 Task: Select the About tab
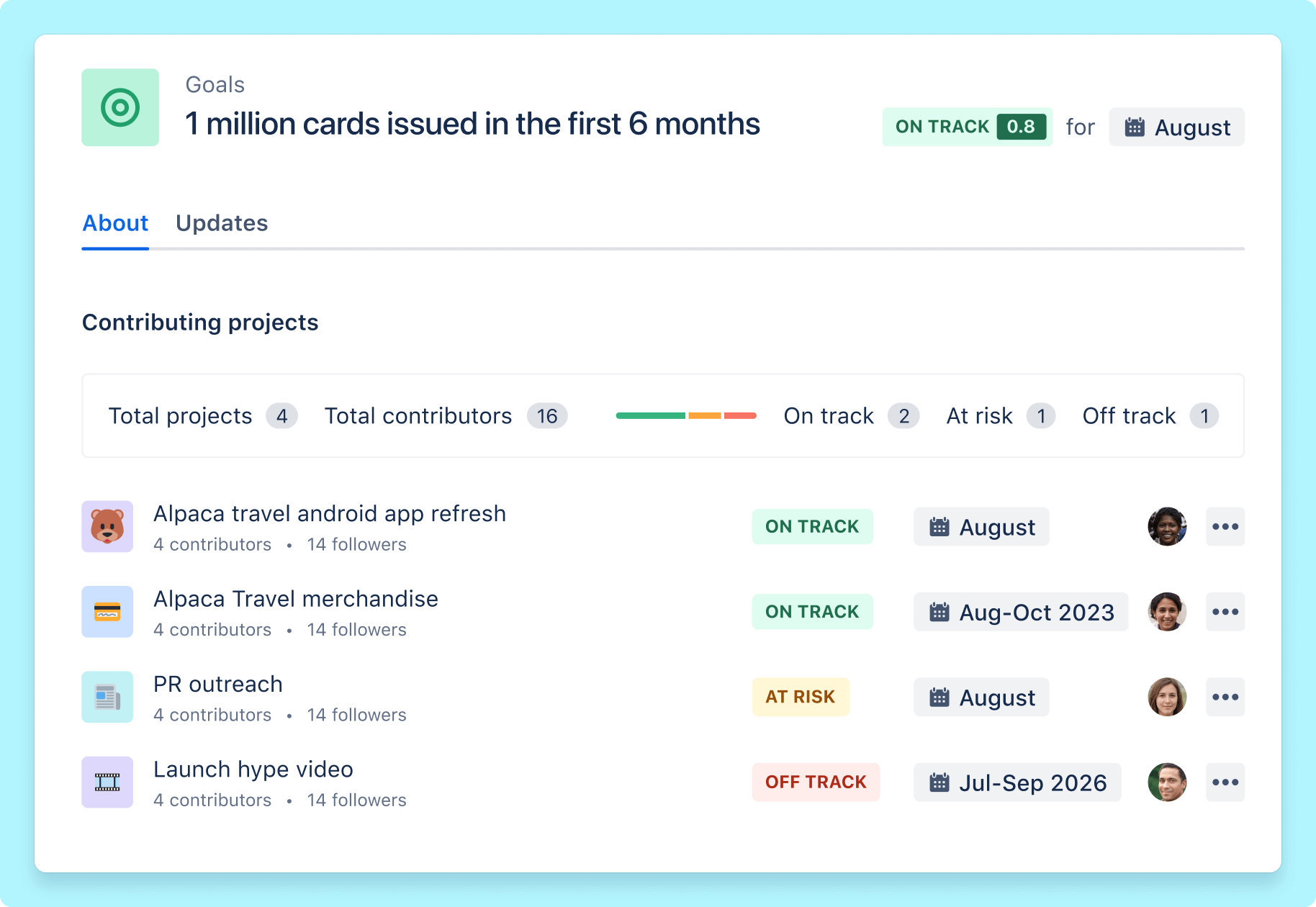(x=114, y=223)
